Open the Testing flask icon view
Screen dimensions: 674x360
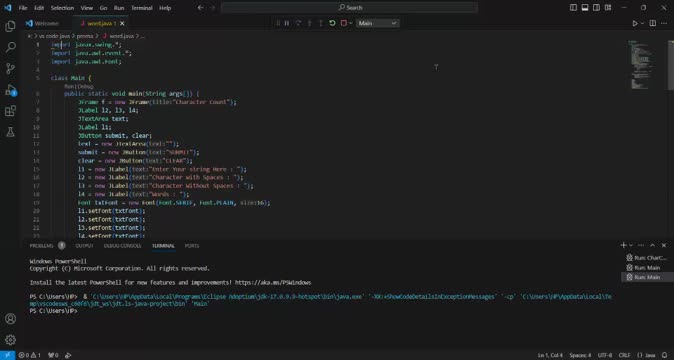click(10, 132)
